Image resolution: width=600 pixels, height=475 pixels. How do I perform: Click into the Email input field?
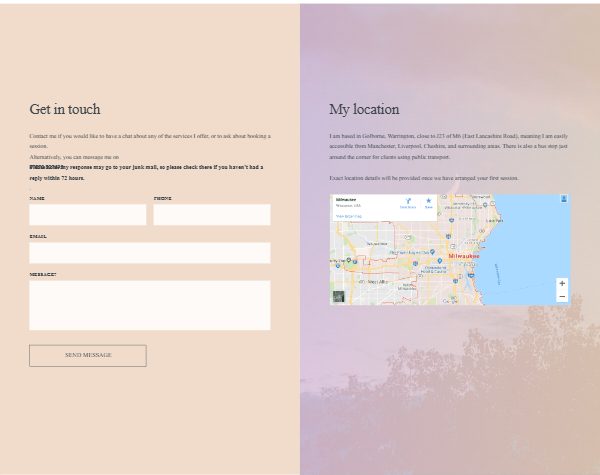click(x=149, y=253)
